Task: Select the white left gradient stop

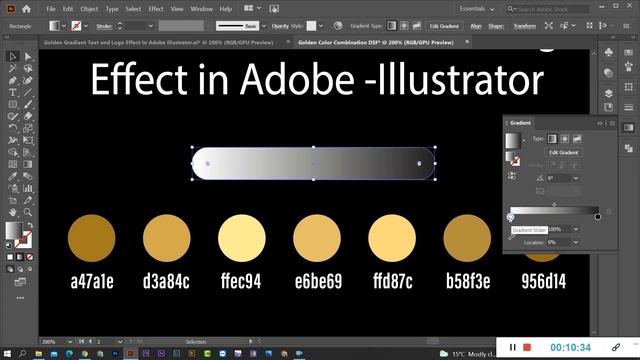Action: click(x=511, y=217)
